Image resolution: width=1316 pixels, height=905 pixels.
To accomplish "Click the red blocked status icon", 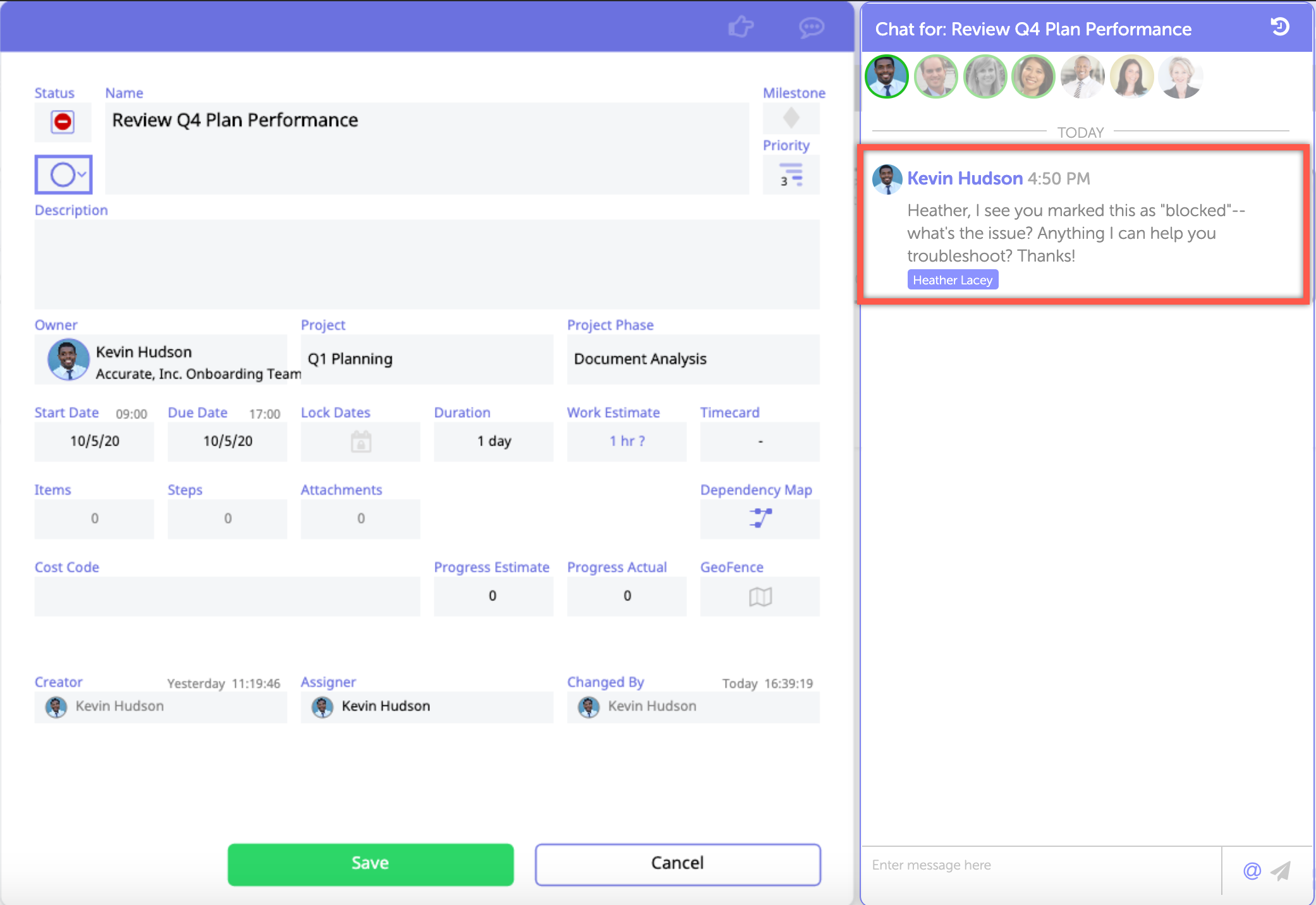I will click(x=63, y=121).
